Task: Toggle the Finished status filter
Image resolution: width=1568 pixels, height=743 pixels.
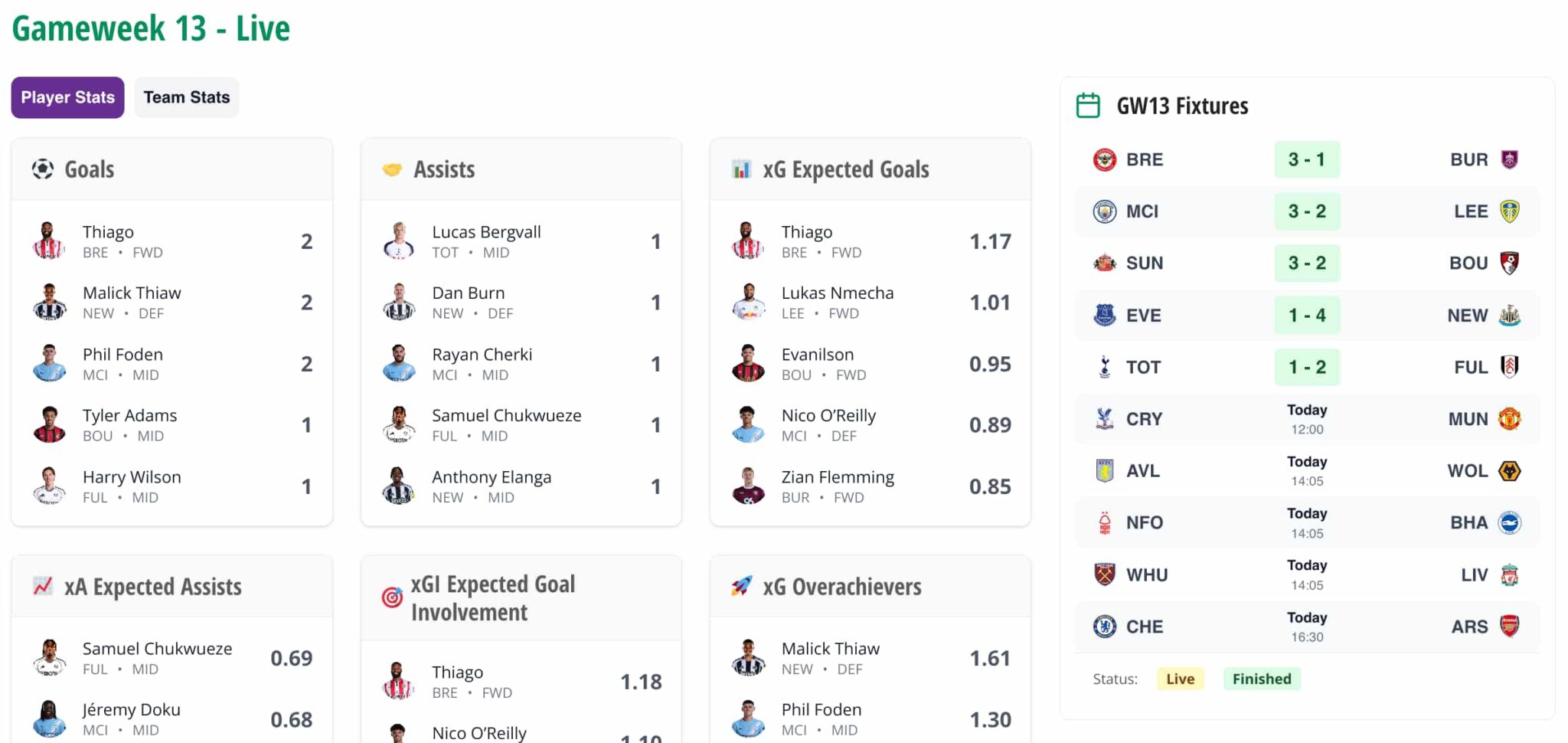Action: pyautogui.click(x=1262, y=679)
